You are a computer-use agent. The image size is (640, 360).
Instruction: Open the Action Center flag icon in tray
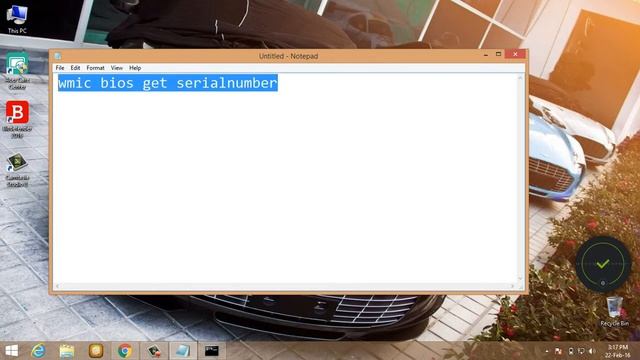[558, 351]
